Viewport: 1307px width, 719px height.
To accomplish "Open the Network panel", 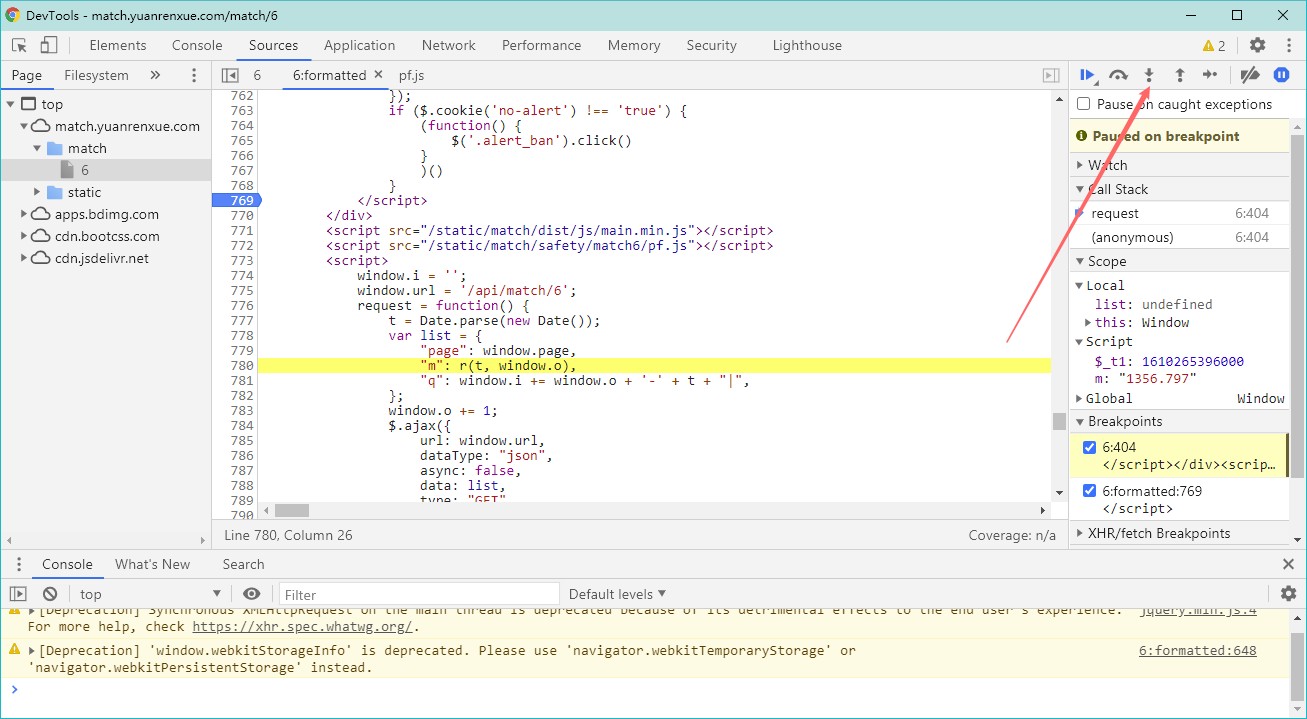I will click(x=449, y=45).
